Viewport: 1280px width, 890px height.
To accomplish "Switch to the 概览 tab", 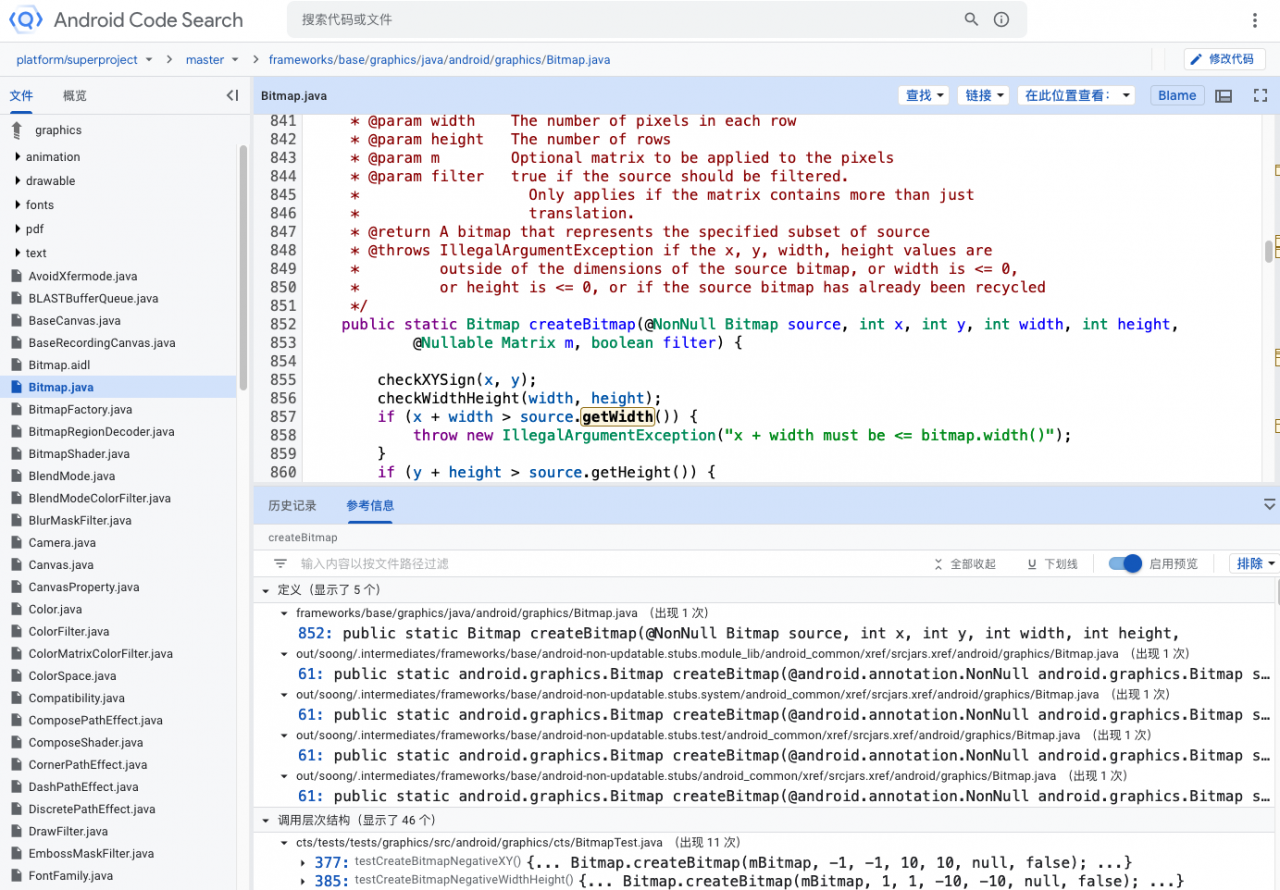I will pos(75,96).
